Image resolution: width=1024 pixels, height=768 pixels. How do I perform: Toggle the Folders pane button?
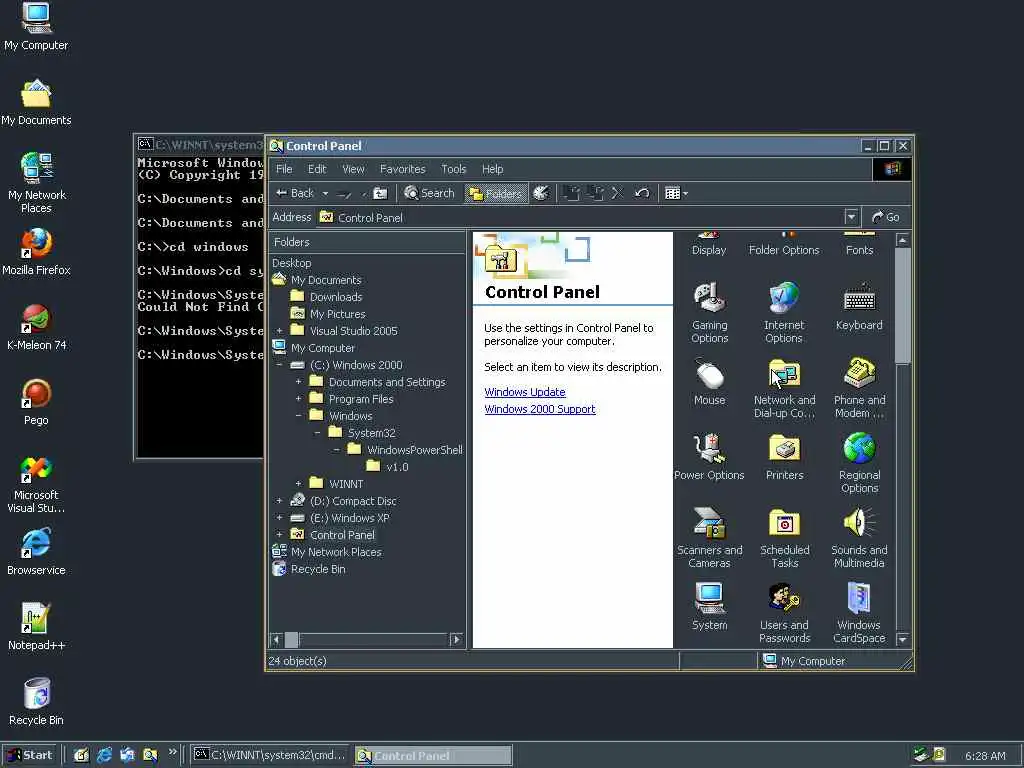coord(496,193)
